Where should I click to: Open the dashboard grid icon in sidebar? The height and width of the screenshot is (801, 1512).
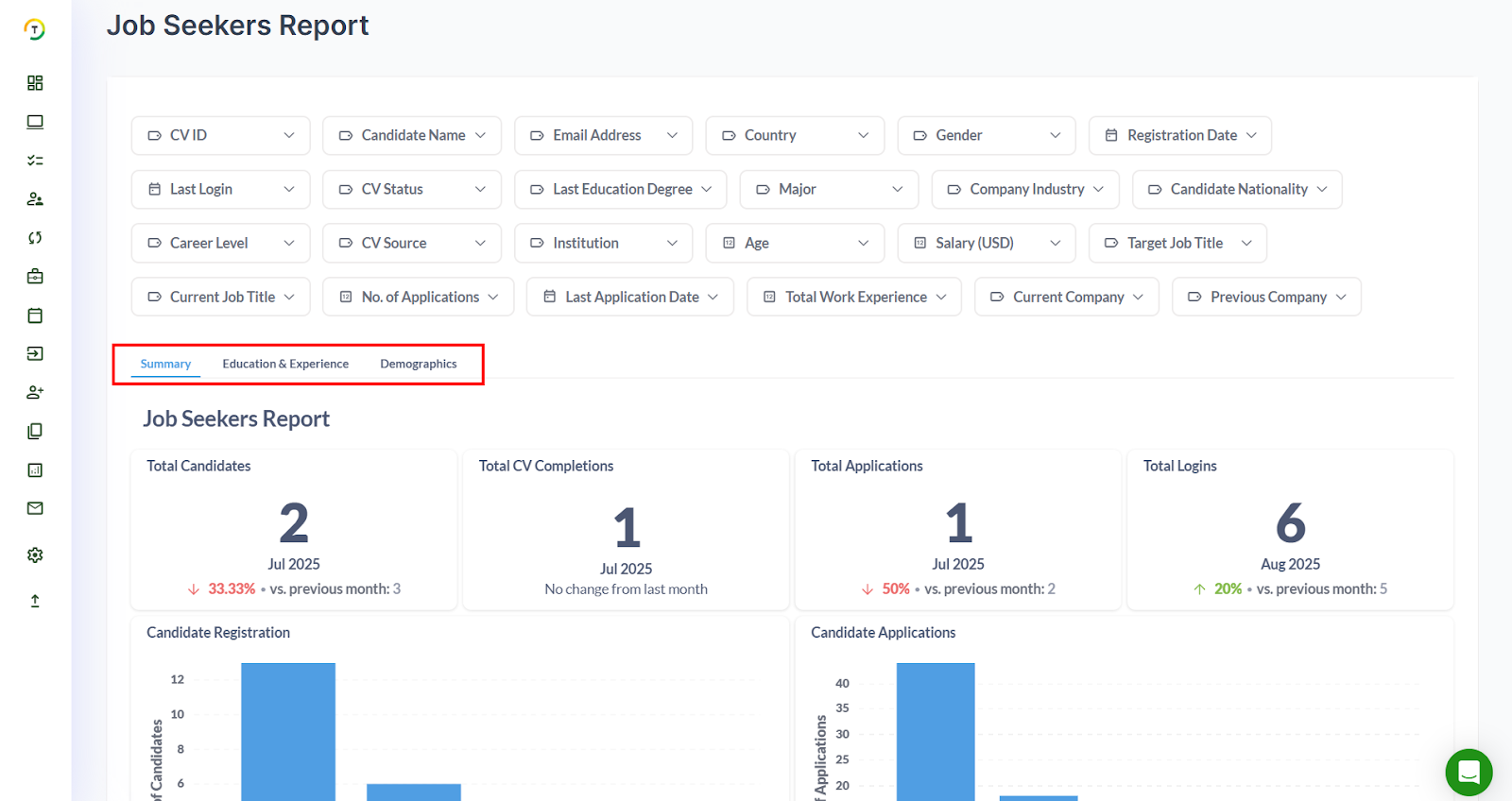[35, 83]
